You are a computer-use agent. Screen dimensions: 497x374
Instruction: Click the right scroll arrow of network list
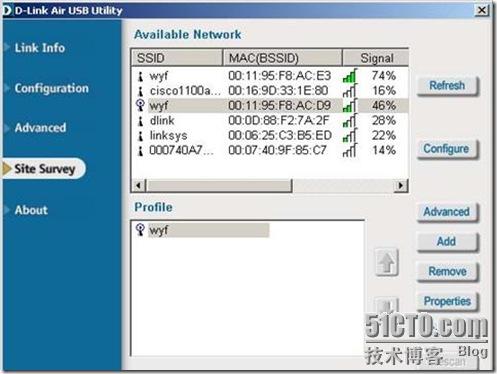(x=401, y=185)
